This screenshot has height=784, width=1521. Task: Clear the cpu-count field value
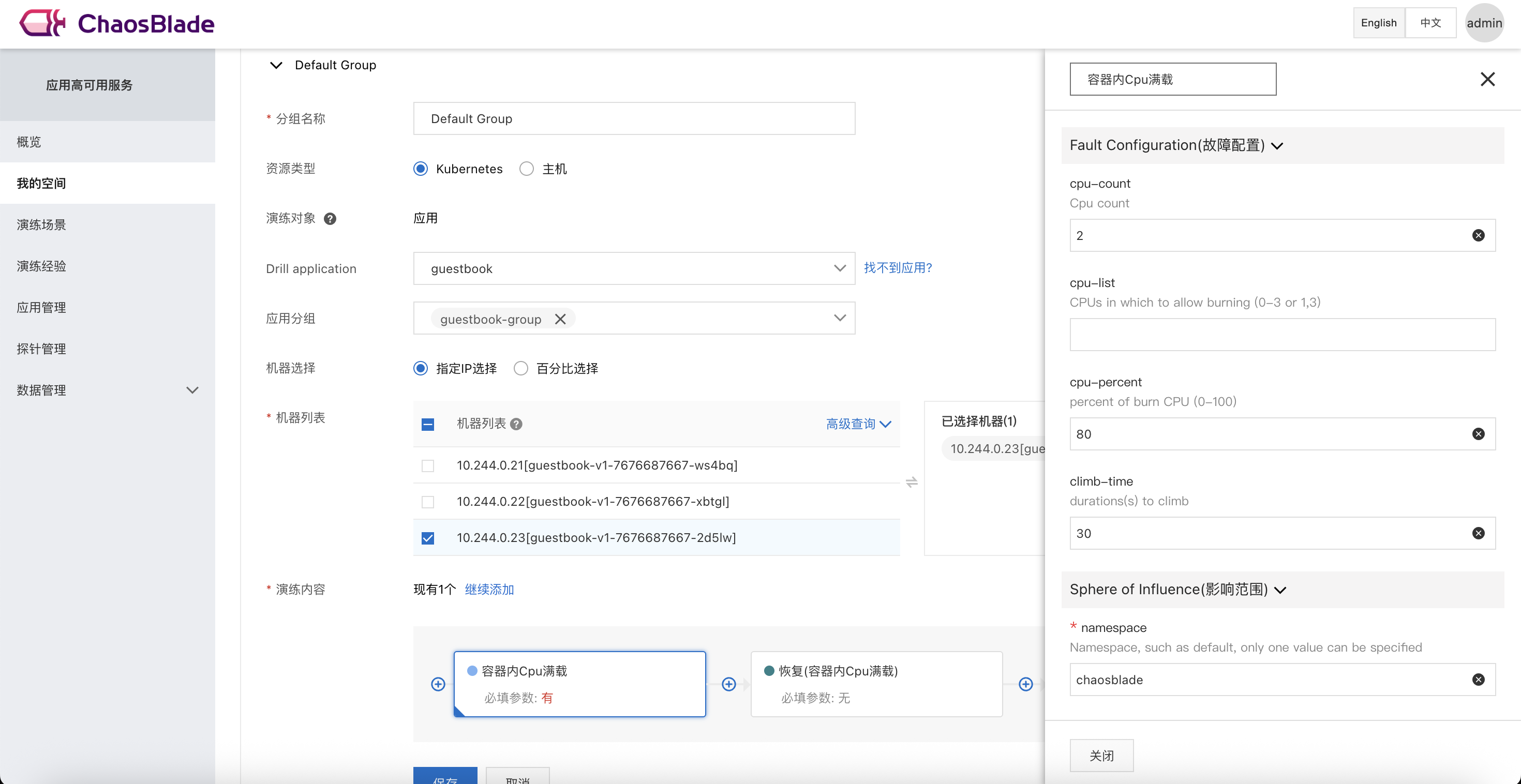(1478, 235)
